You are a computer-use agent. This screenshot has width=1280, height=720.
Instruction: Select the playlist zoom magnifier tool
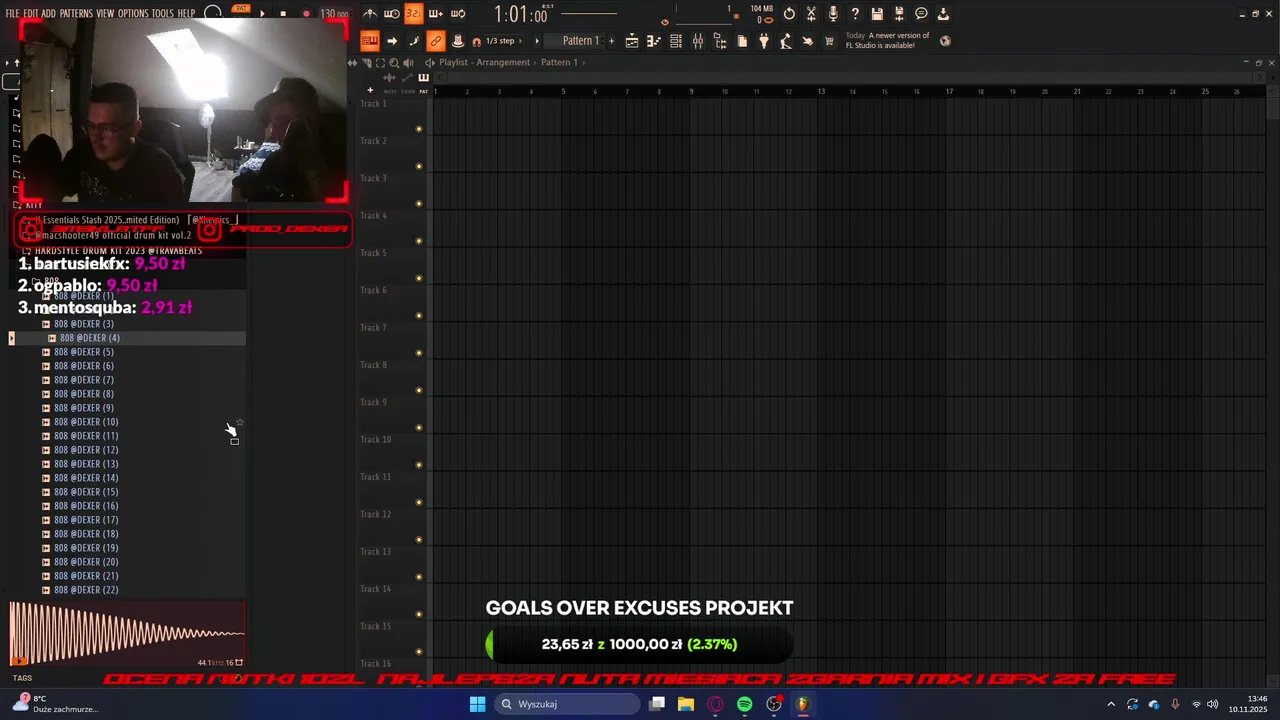394,62
